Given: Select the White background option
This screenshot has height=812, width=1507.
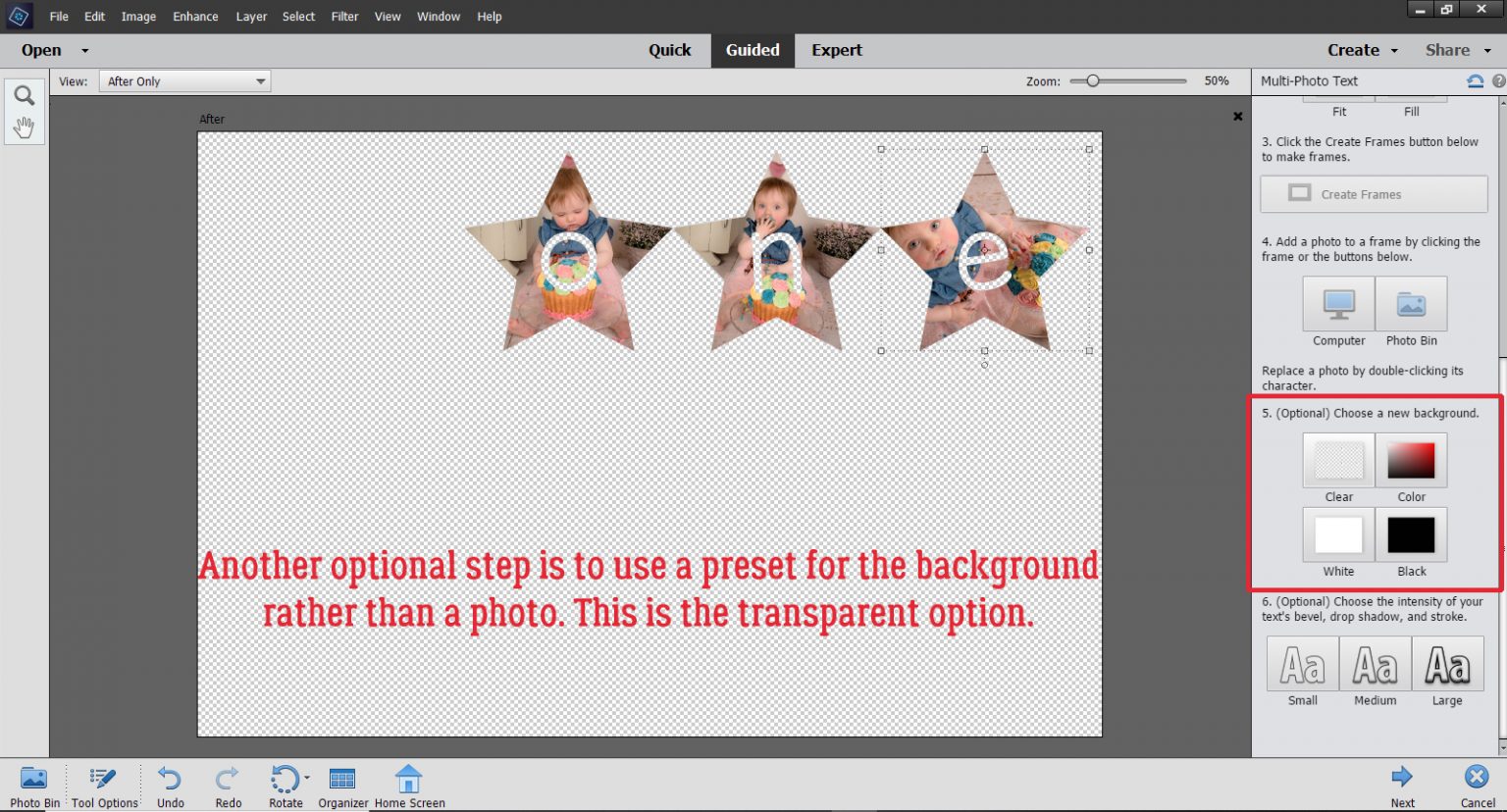Looking at the screenshot, I should click(x=1337, y=533).
